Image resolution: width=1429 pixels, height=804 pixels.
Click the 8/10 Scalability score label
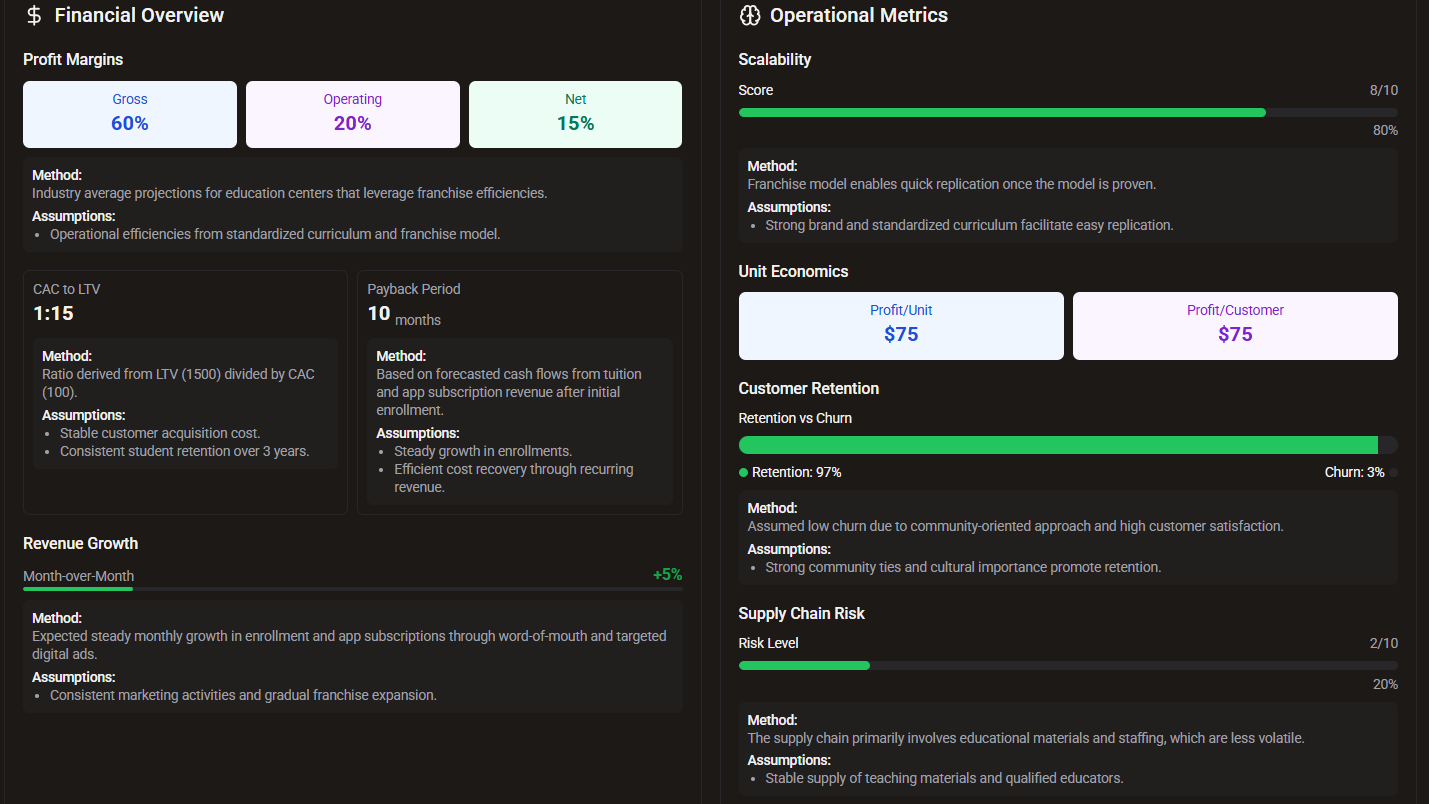(x=1383, y=89)
